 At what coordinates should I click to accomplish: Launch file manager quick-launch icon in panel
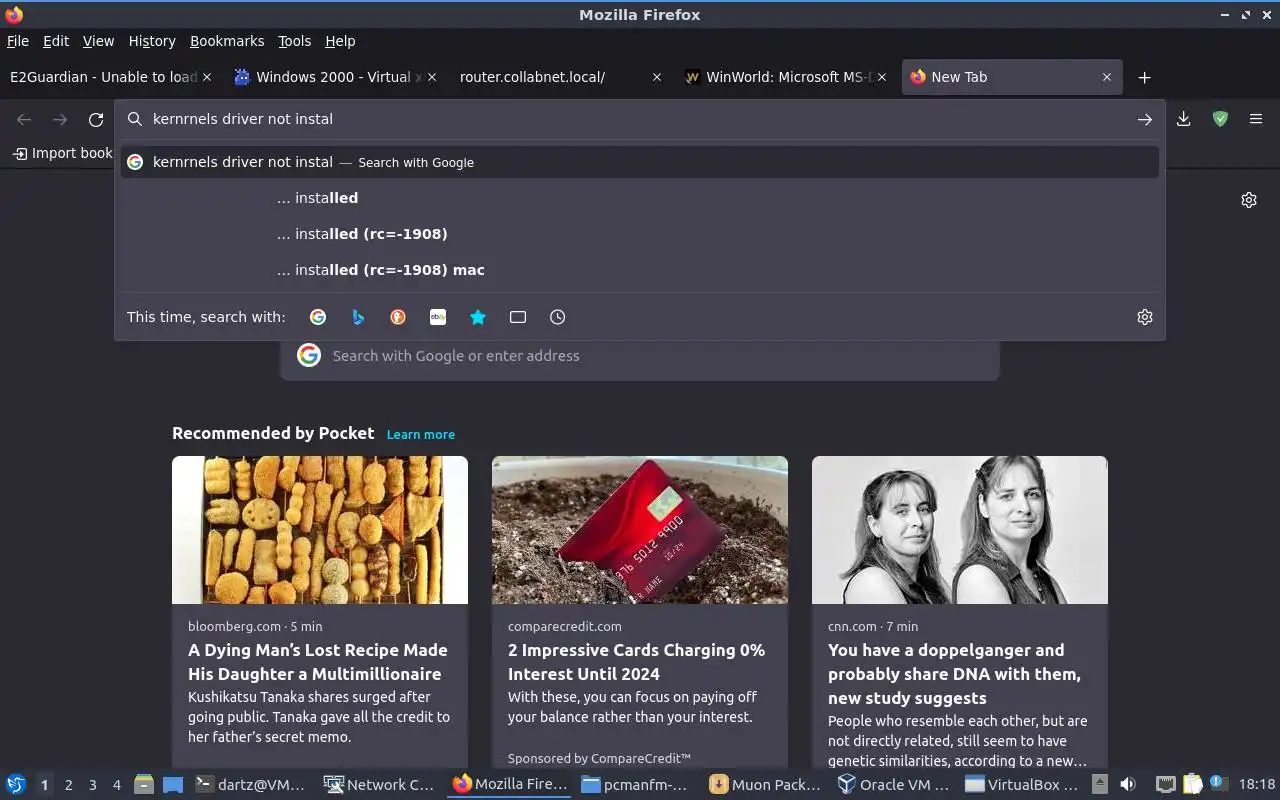tap(144, 785)
